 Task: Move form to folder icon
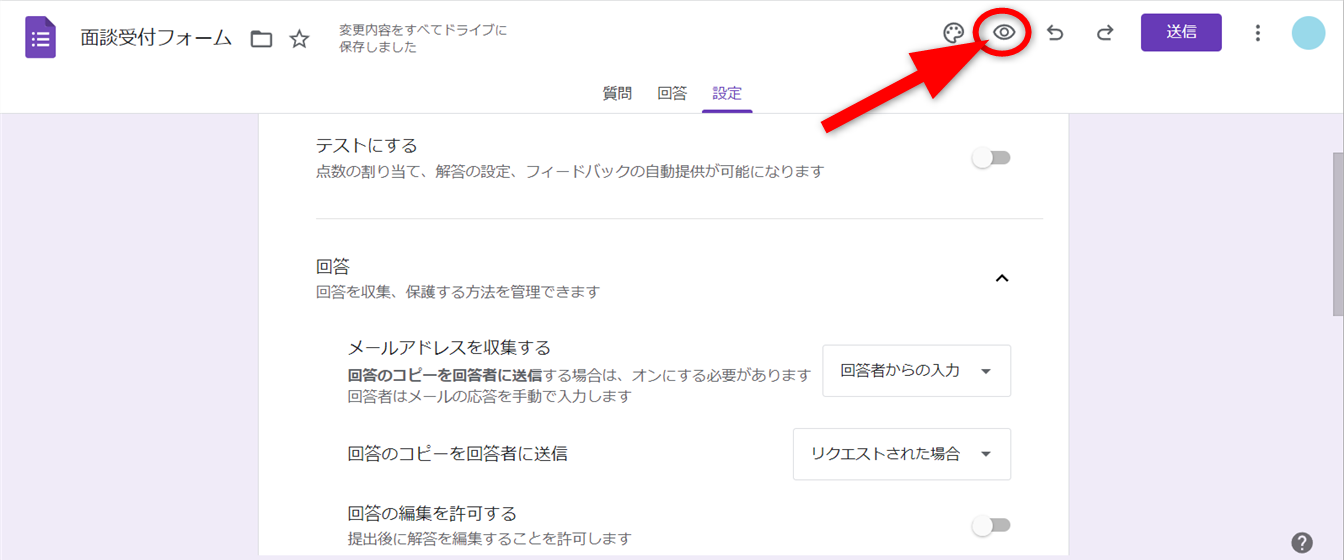click(261, 39)
